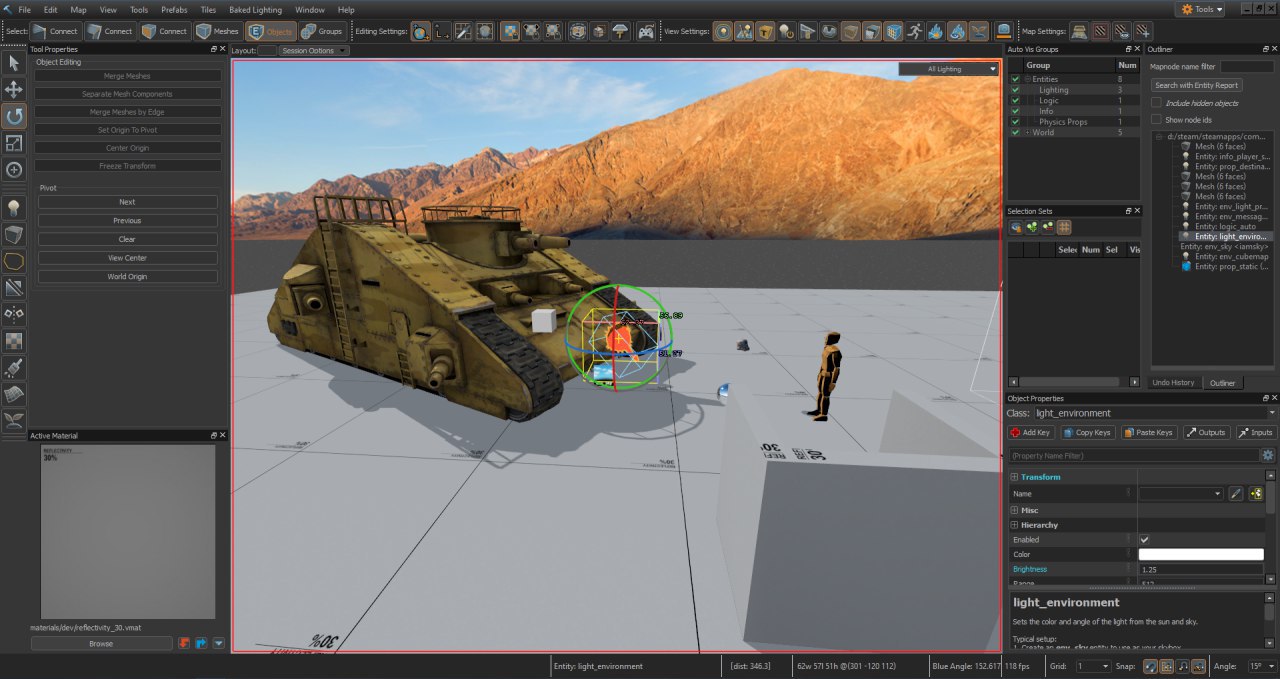Click the Mapnode name filter field
1280x679 pixels.
(1247, 67)
